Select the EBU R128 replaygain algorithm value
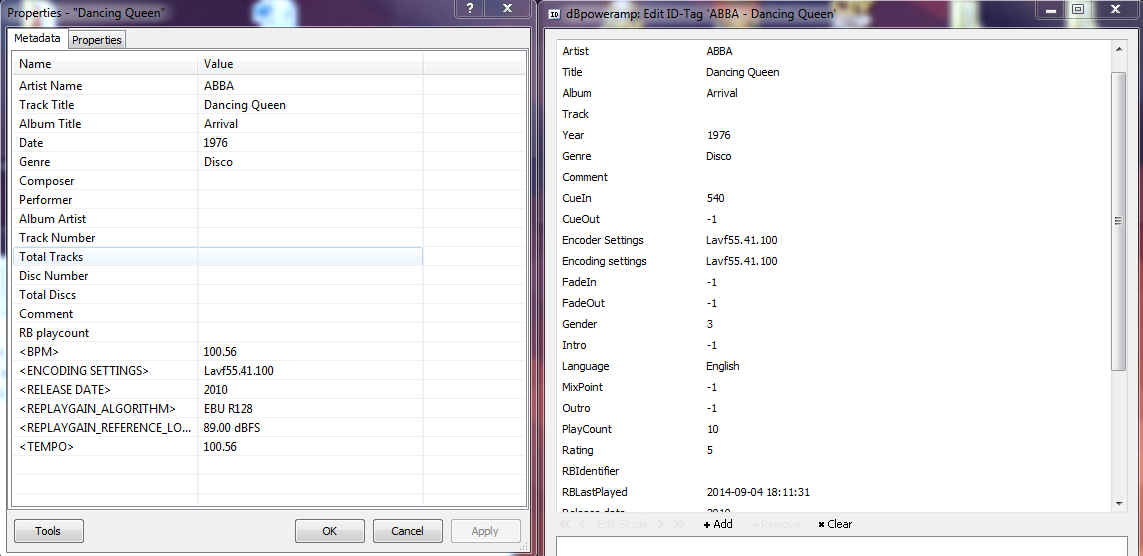Screen dimensions: 1143x556 (228, 408)
